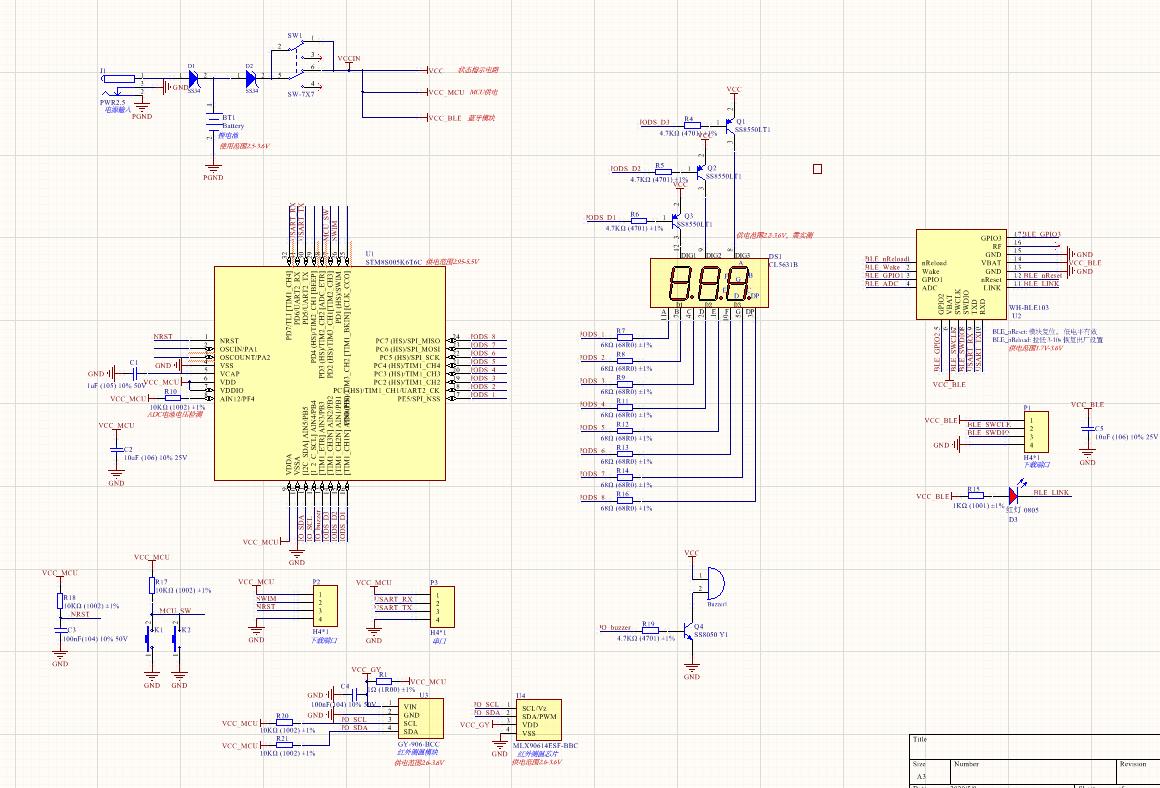Select transistor Q2 symbol

(x=701, y=170)
